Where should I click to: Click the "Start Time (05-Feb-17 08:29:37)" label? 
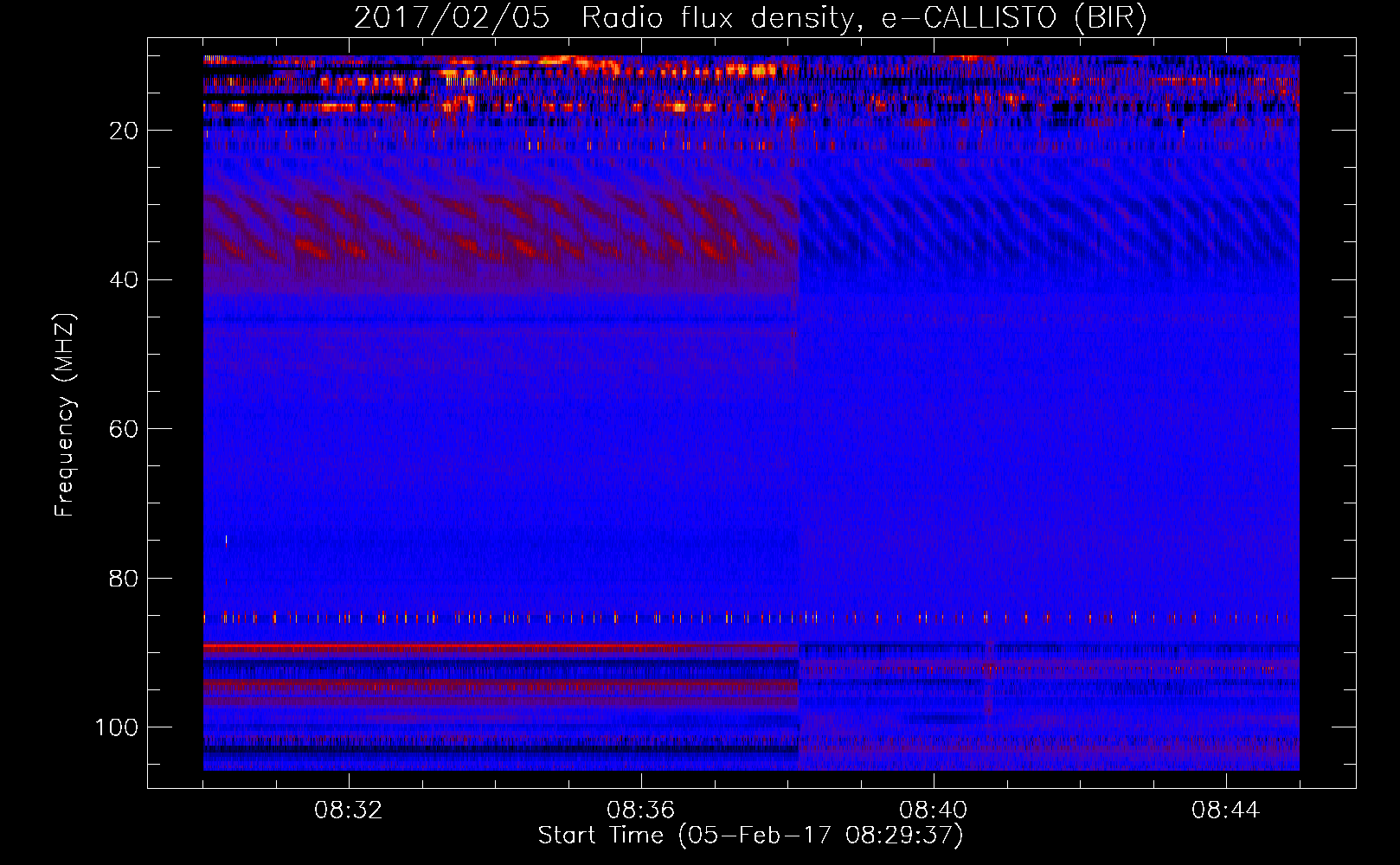click(750, 836)
